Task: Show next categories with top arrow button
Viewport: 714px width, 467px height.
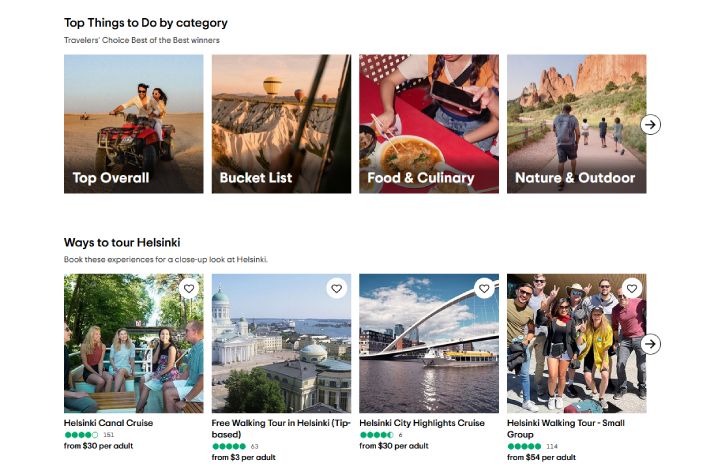Action: click(650, 124)
